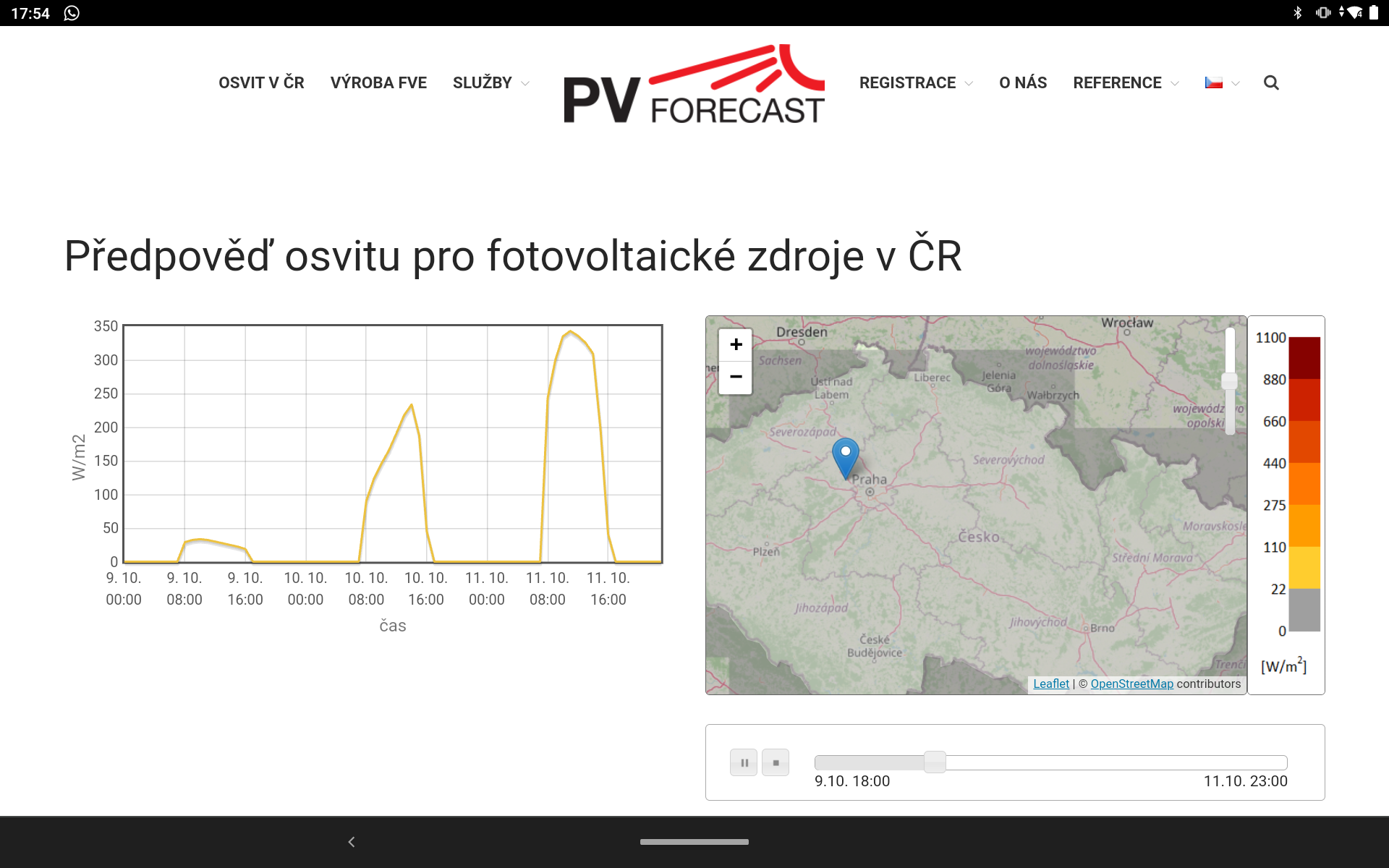Viewport: 1389px width, 868px height.
Task: Go to VÝROBA FVE menu item
Action: [x=378, y=82]
